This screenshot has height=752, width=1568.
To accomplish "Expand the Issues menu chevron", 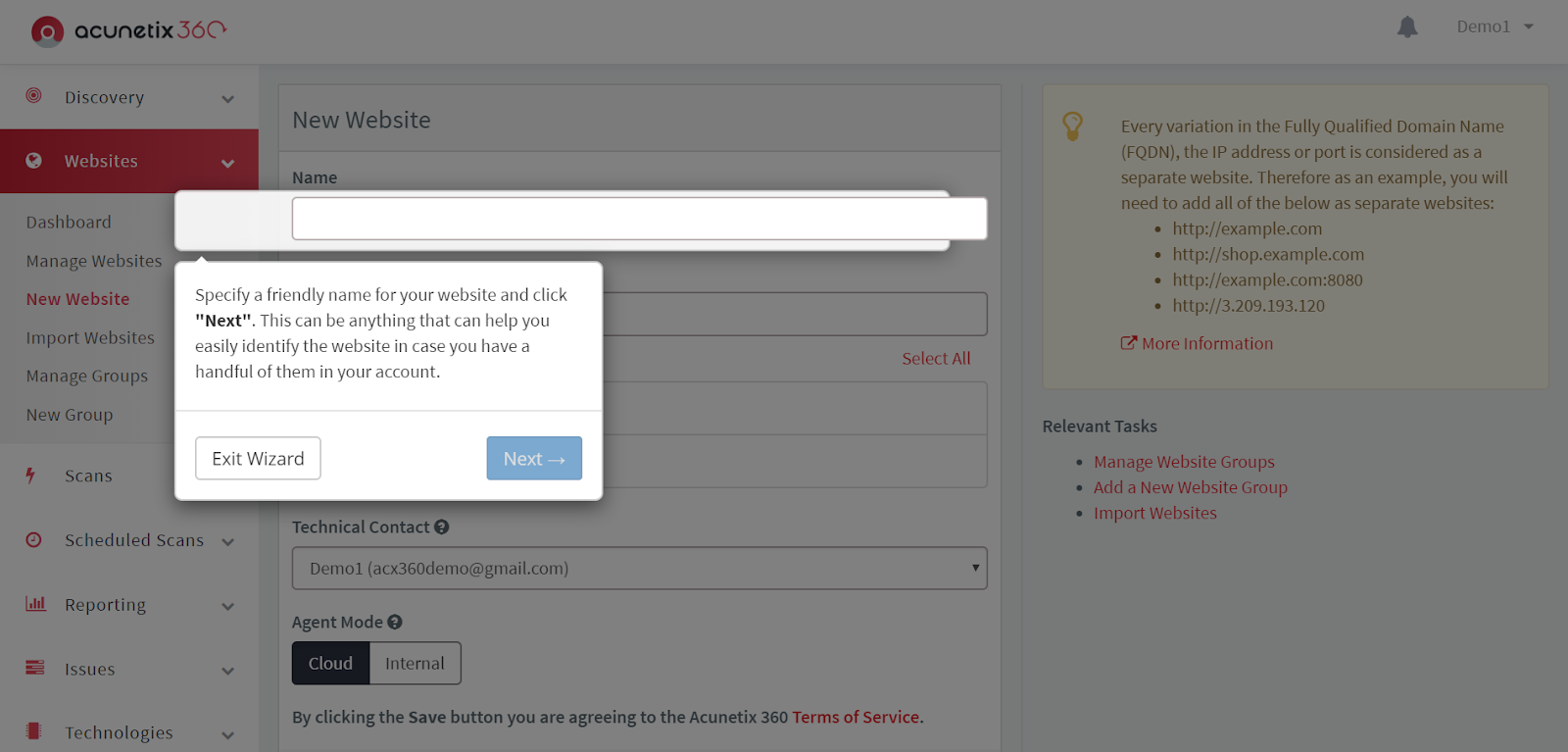I will pyautogui.click(x=228, y=672).
